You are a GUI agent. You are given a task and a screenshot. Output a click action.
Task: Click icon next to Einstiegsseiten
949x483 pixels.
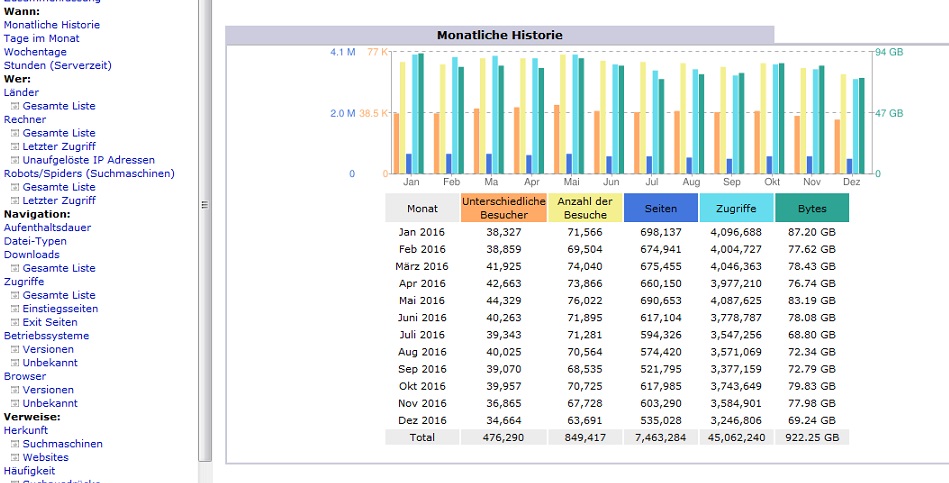[x=15, y=309]
